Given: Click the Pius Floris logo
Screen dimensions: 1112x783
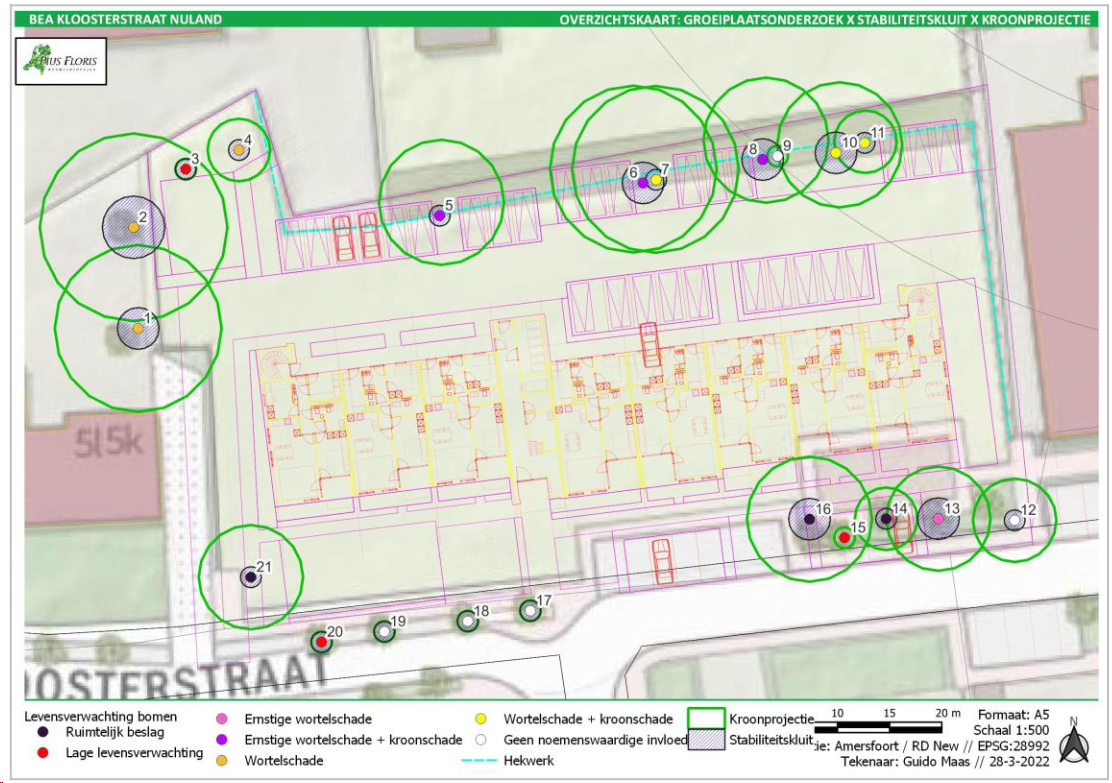Looking at the screenshot, I should pyautogui.click(x=61, y=61).
